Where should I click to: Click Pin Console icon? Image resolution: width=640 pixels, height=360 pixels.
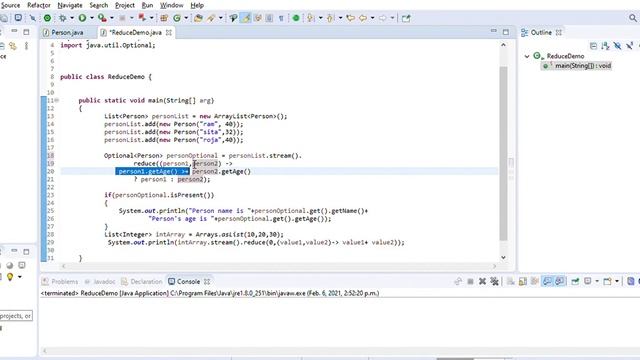coord(575,281)
